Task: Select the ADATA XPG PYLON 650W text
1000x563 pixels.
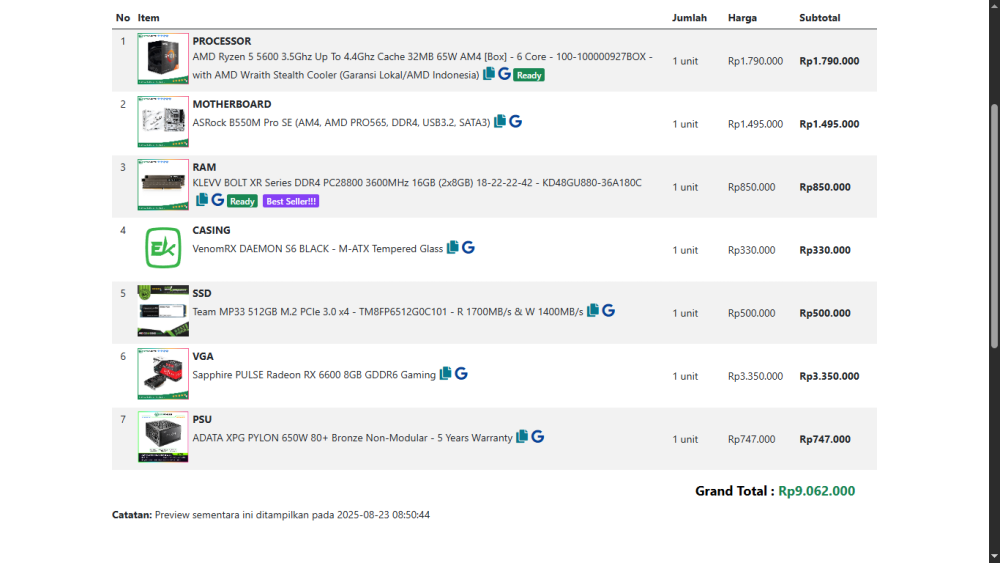Action: [352, 438]
